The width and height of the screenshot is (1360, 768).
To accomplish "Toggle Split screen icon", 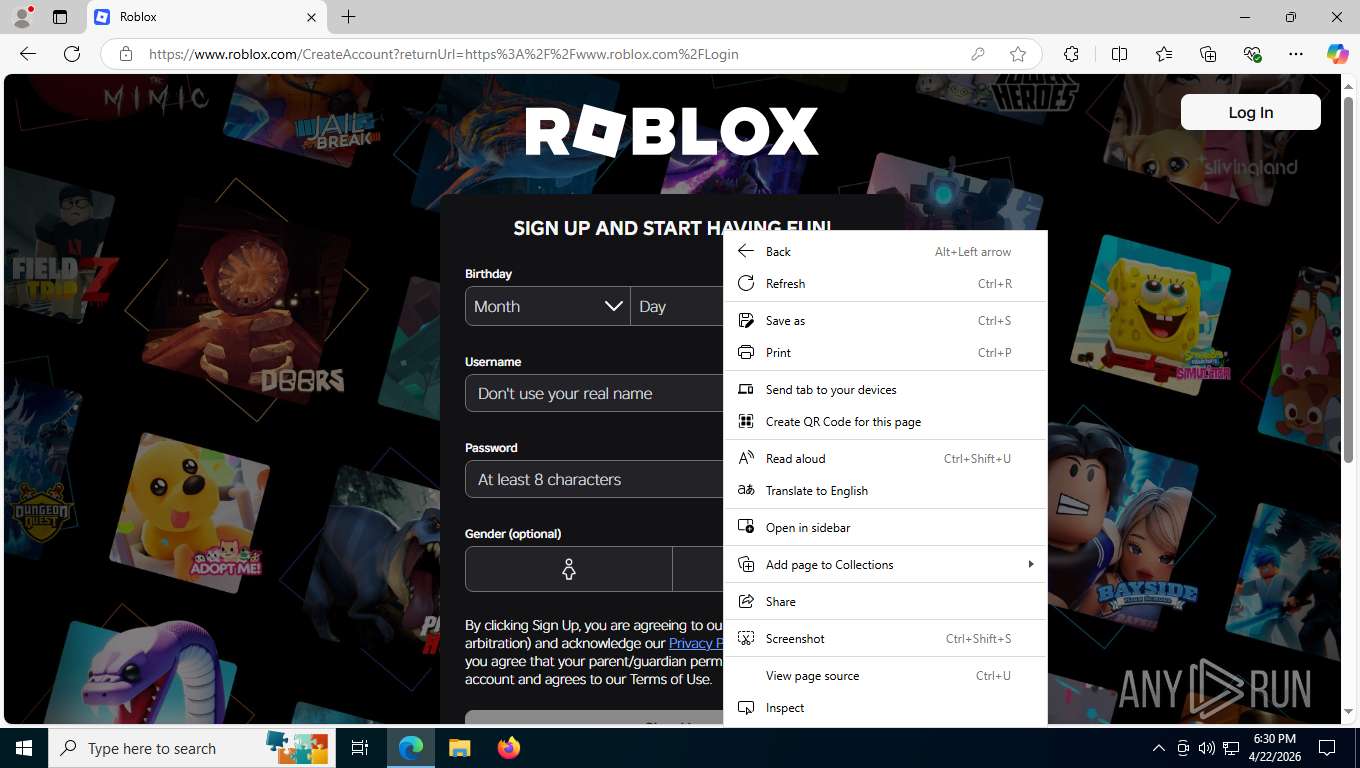I will (x=1119, y=54).
